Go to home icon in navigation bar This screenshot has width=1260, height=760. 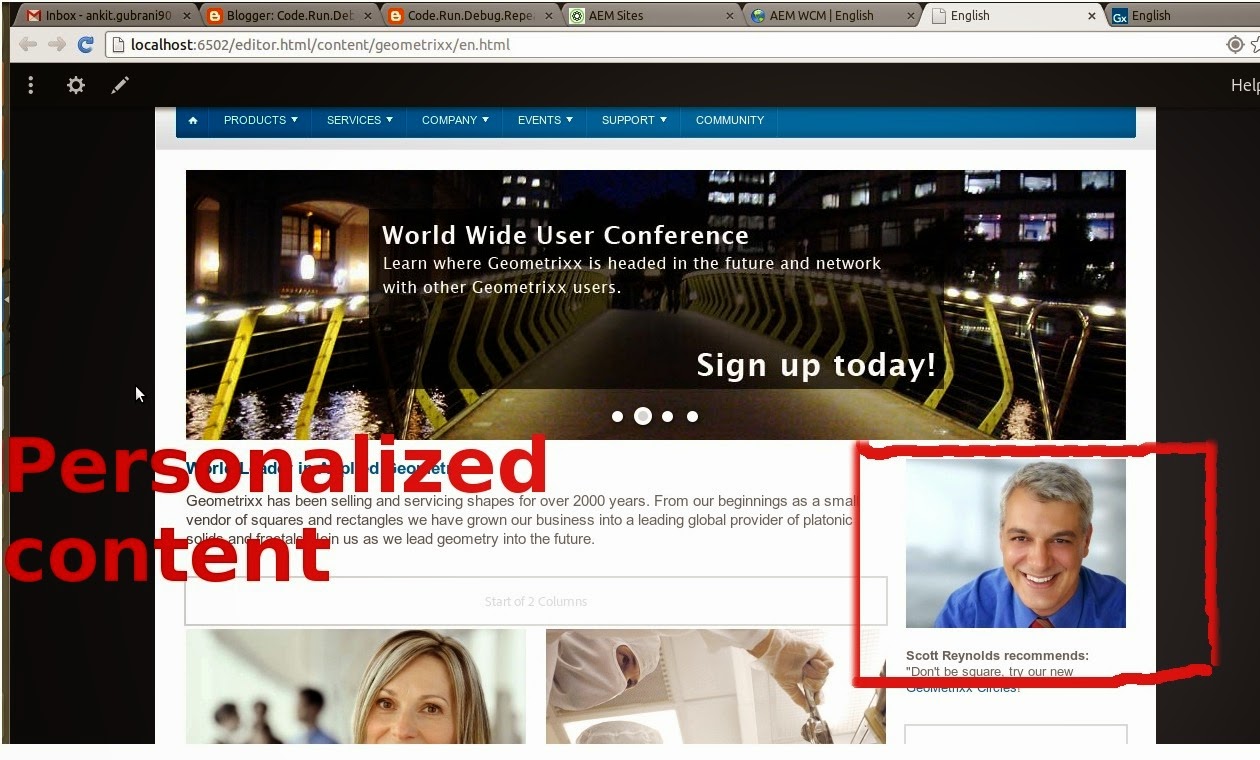point(193,120)
